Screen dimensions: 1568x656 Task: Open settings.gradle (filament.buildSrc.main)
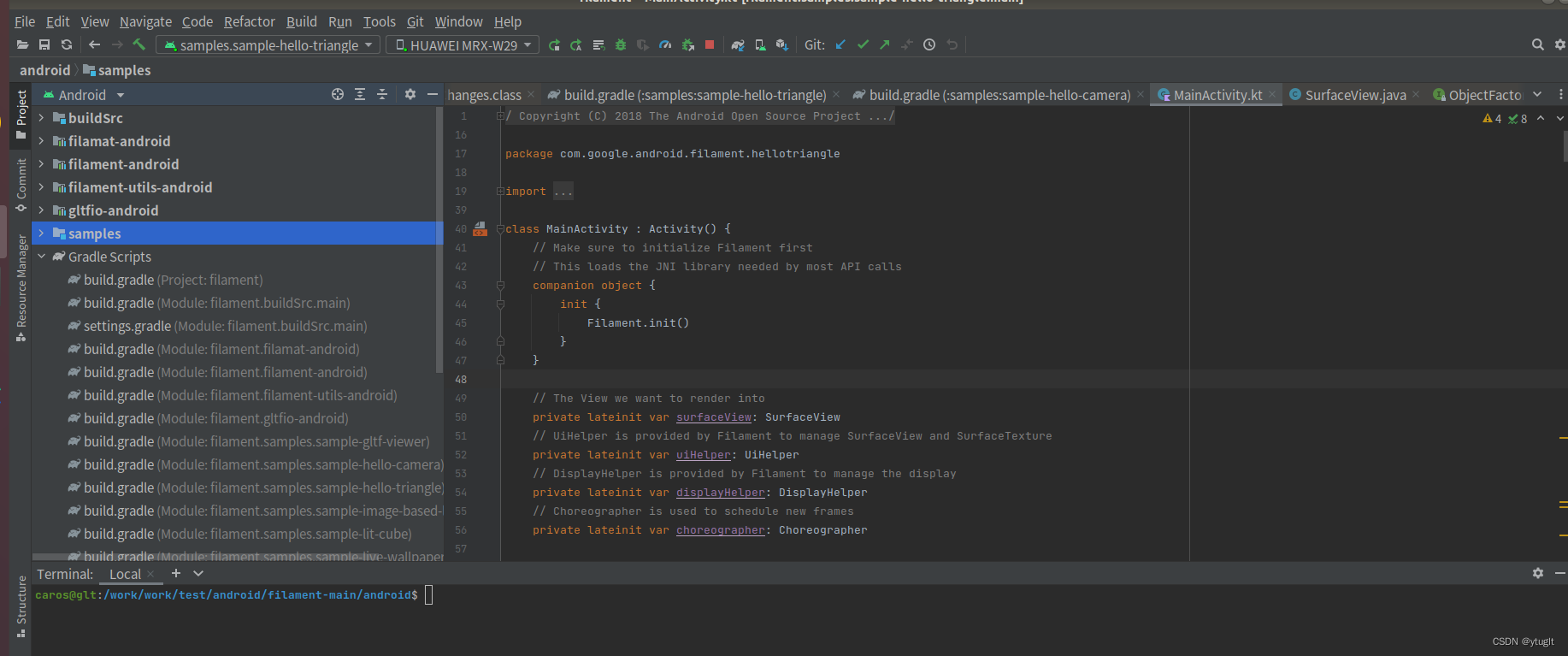(225, 326)
